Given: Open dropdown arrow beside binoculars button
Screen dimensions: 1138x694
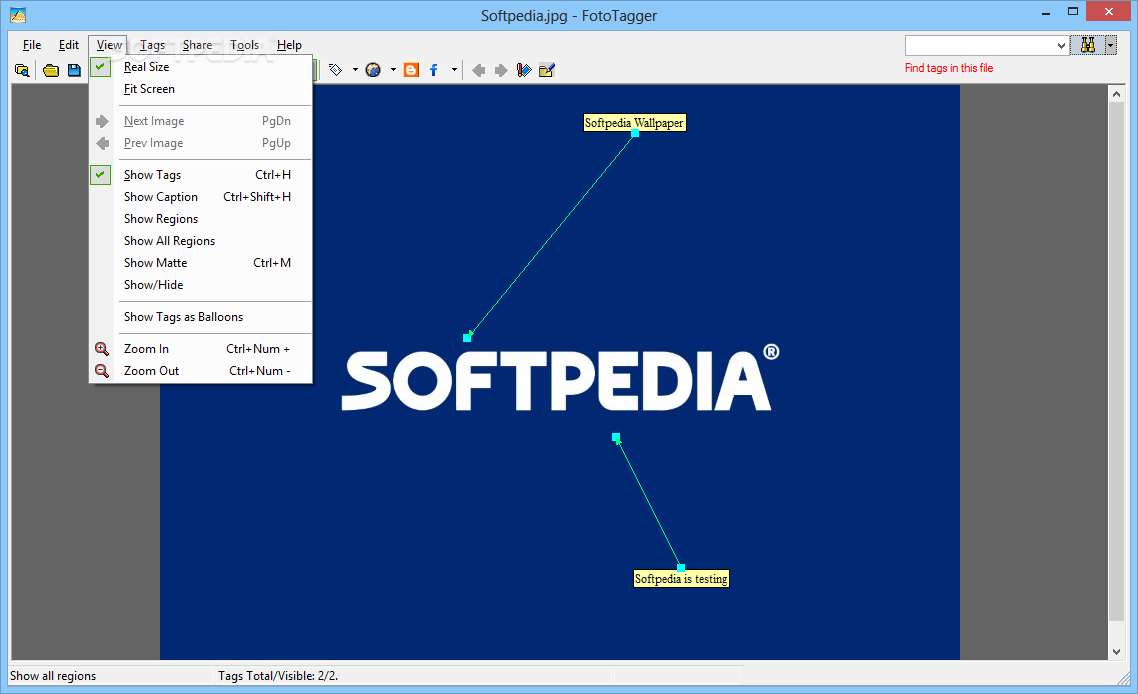Looking at the screenshot, I should point(1110,45).
